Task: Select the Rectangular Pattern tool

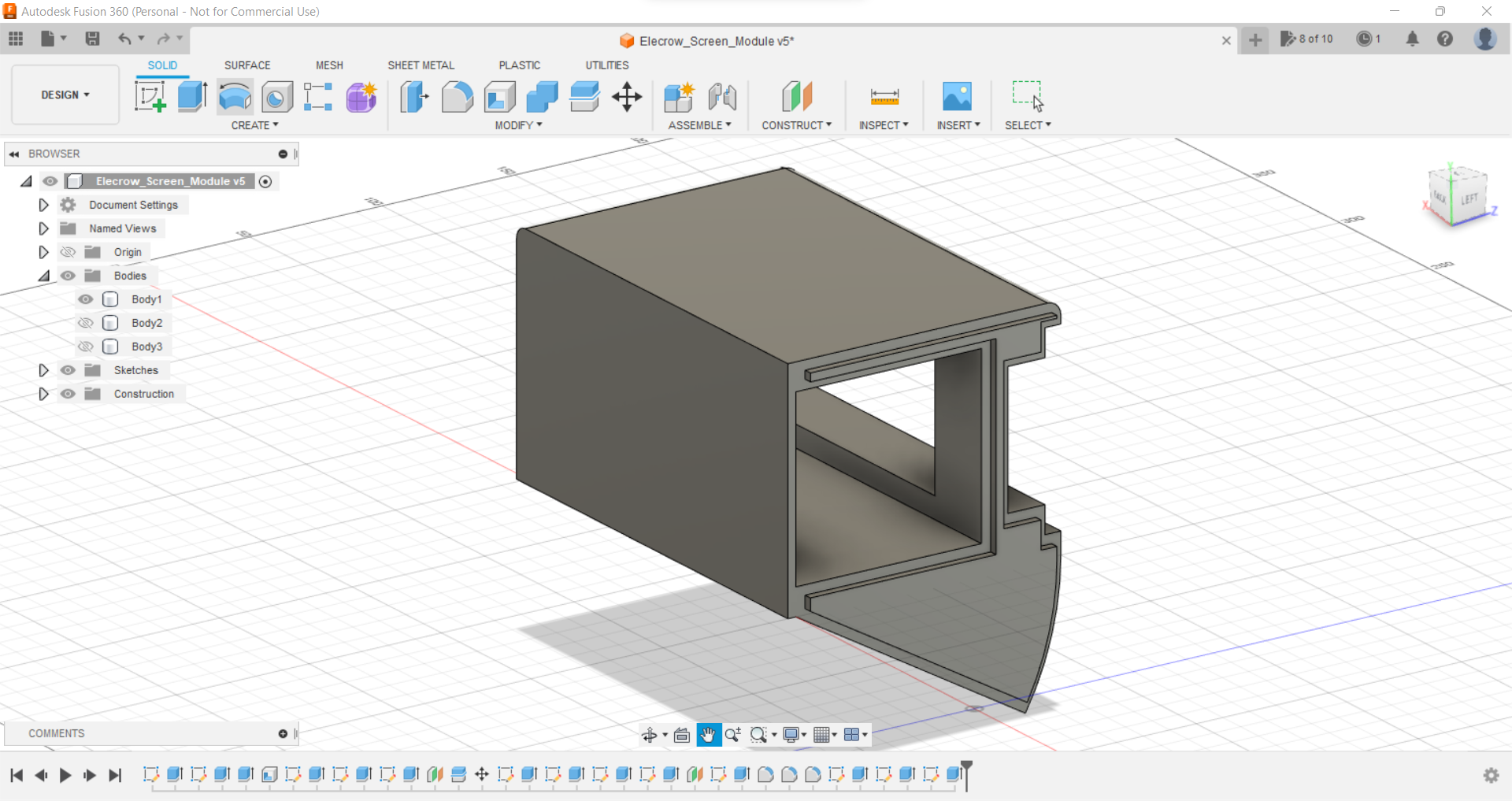Action: point(318,97)
